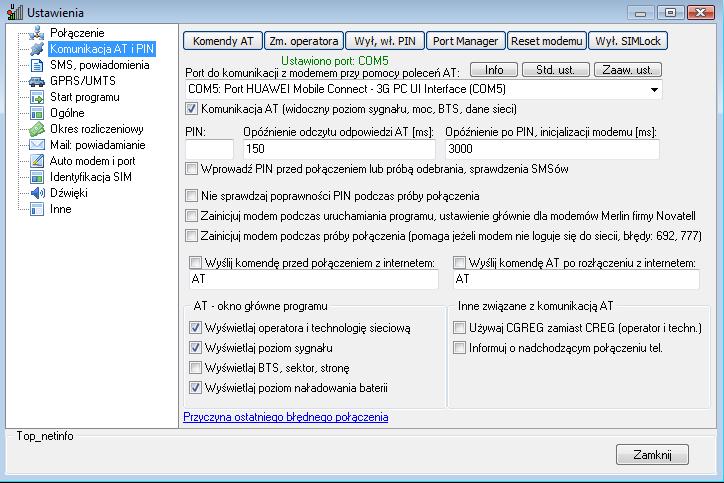
Task: Expand the COM5 port selection dropdown
Action: [x=655, y=90]
